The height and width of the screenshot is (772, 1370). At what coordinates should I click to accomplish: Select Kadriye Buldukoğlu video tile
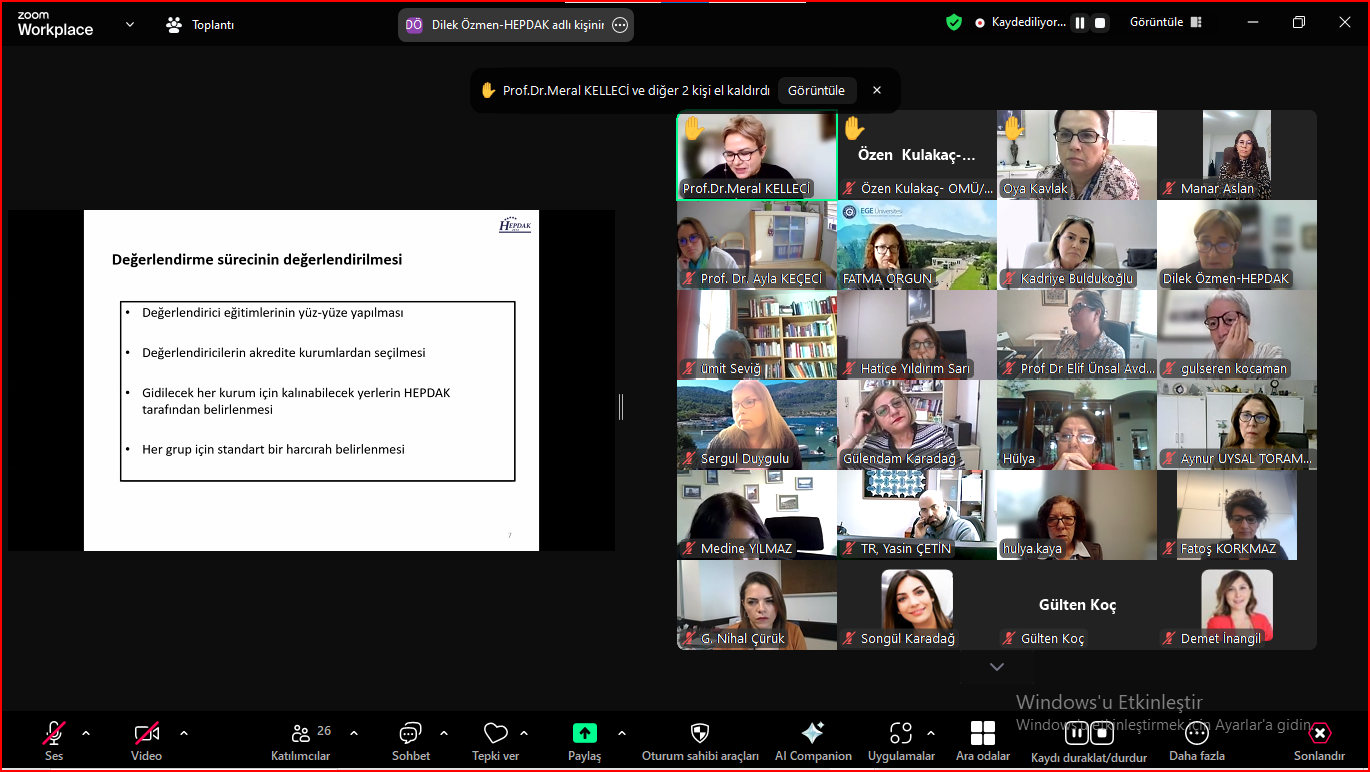(x=1077, y=245)
